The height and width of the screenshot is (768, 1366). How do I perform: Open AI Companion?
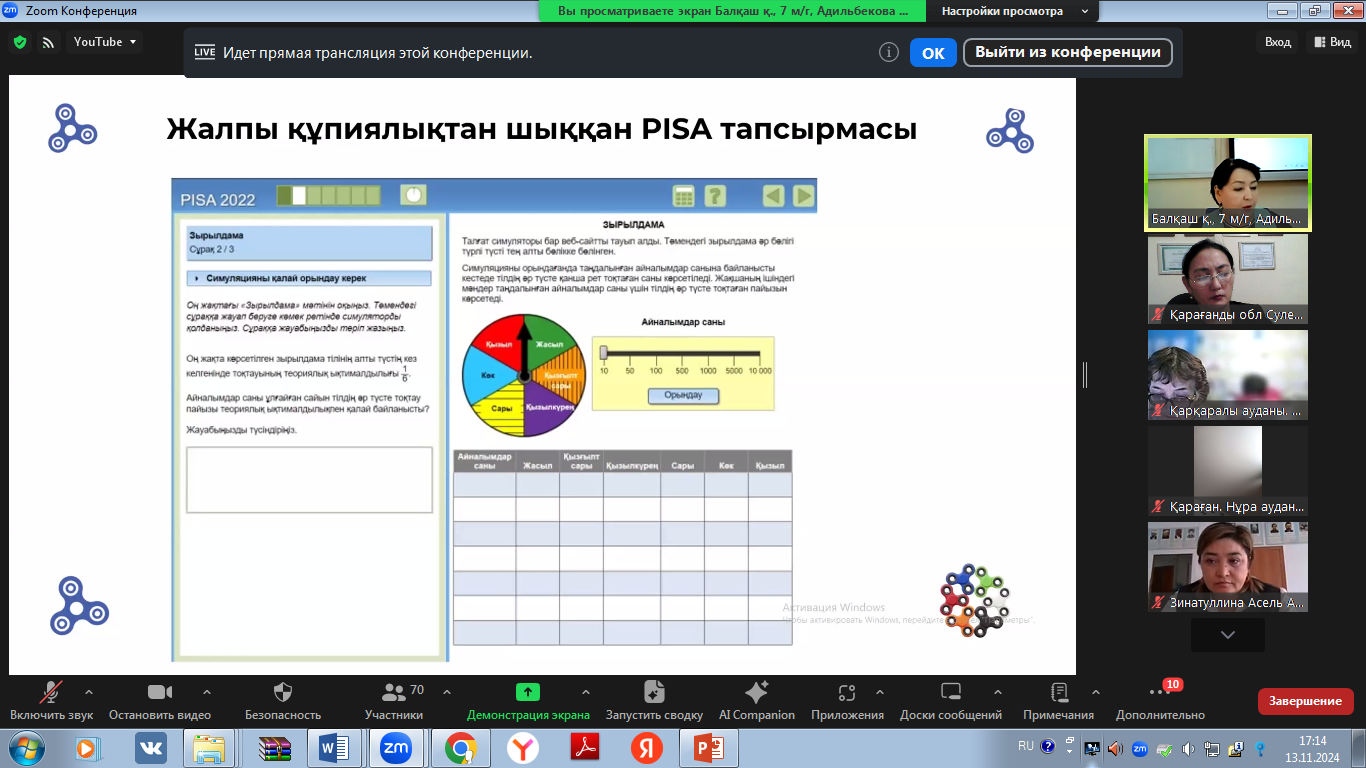click(756, 693)
